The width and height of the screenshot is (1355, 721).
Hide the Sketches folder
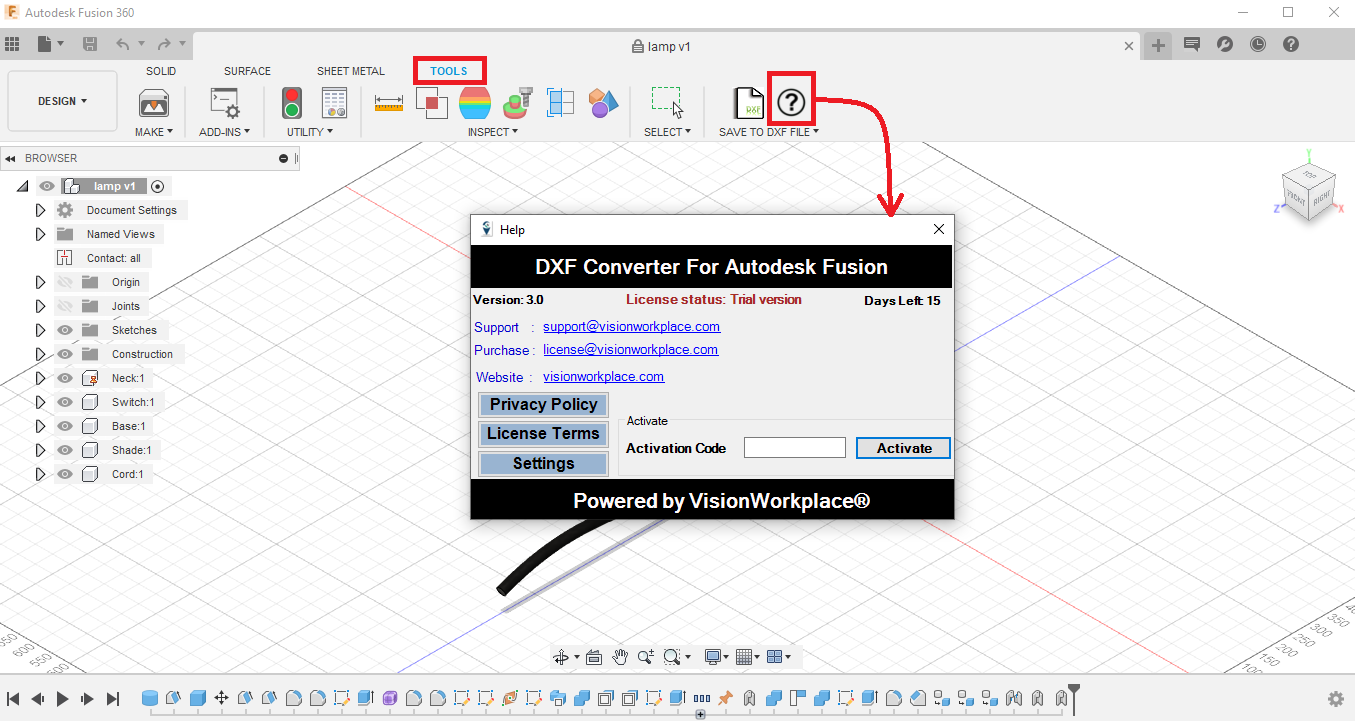coord(65,330)
